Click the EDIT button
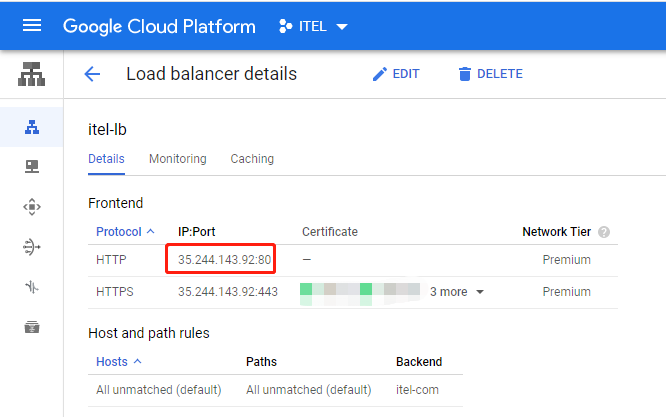 [396, 74]
